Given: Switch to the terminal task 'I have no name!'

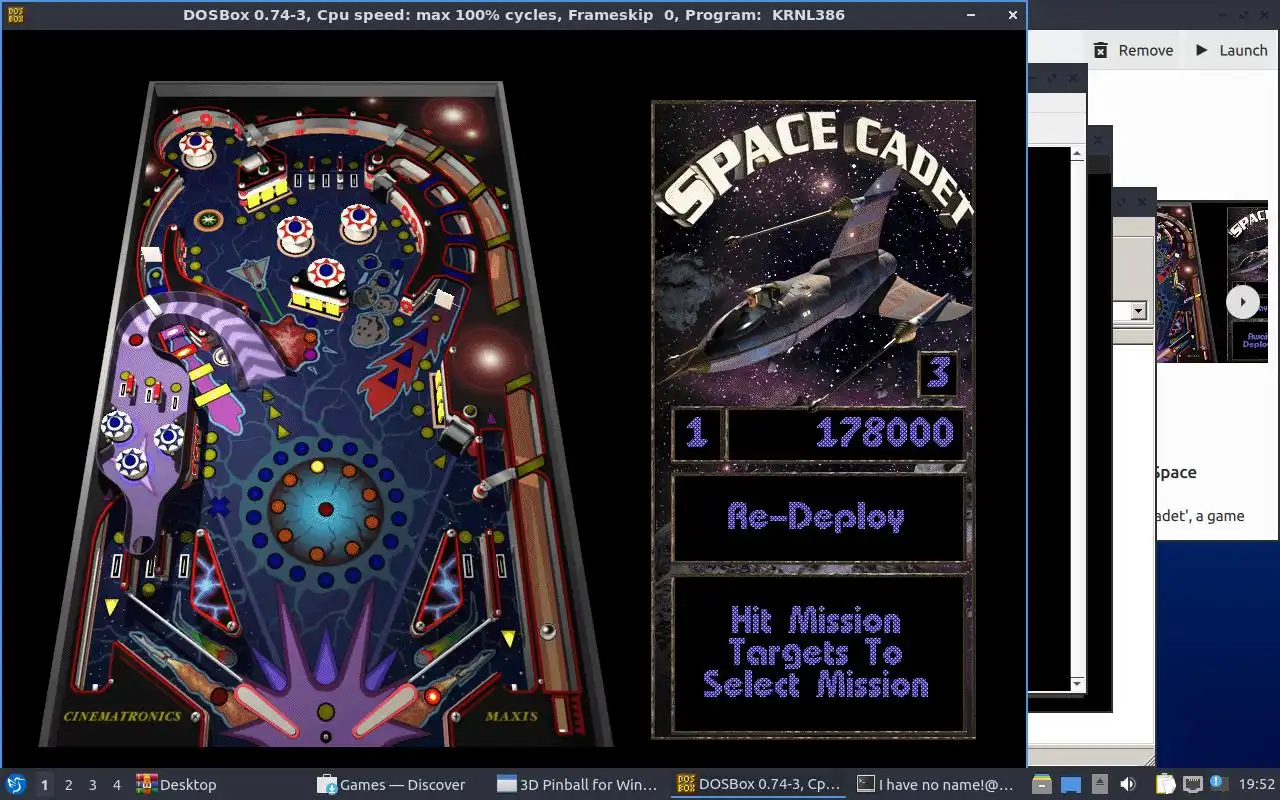Looking at the screenshot, I should tap(936, 785).
